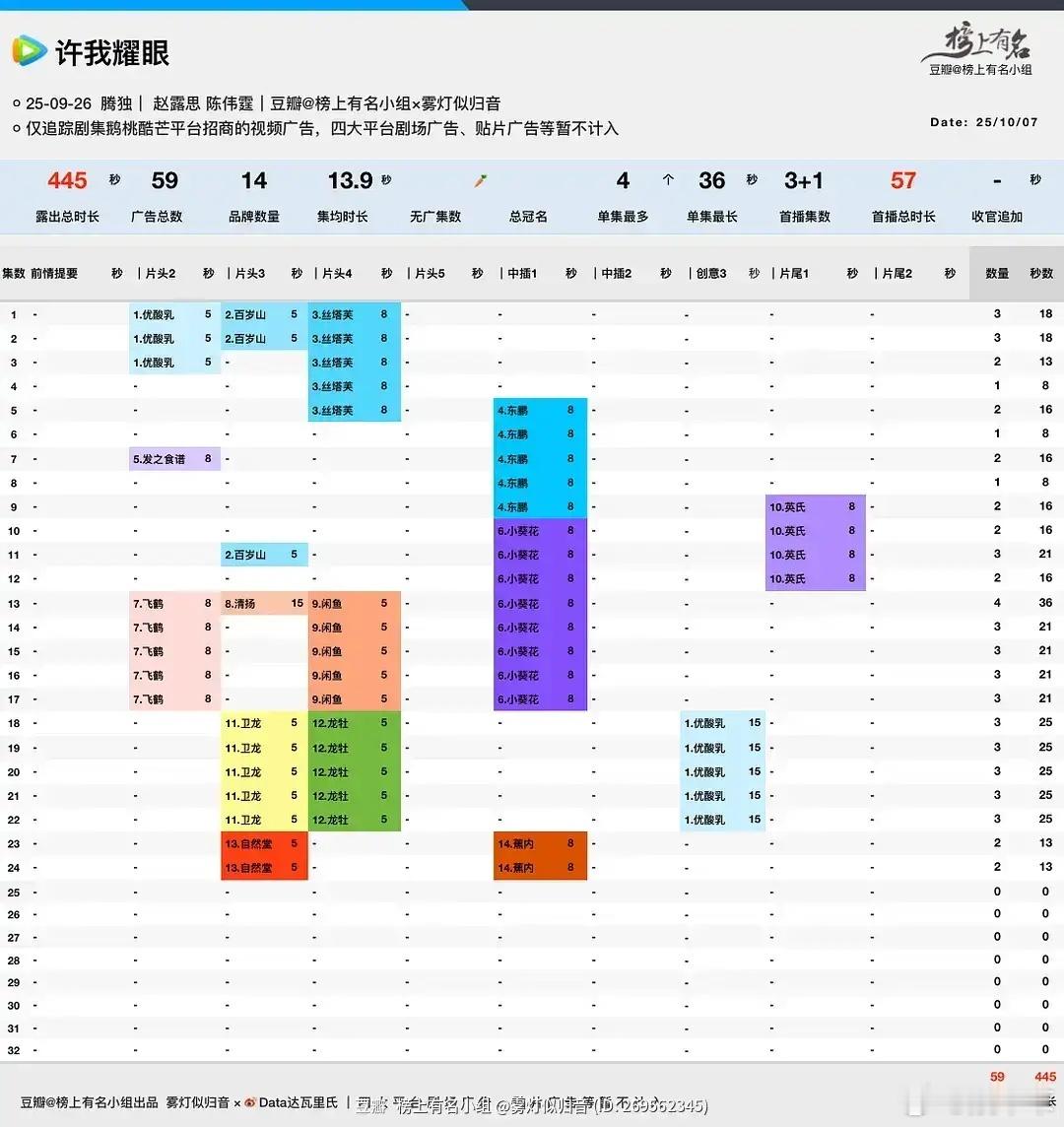Click the 创意3 column header

point(711,274)
